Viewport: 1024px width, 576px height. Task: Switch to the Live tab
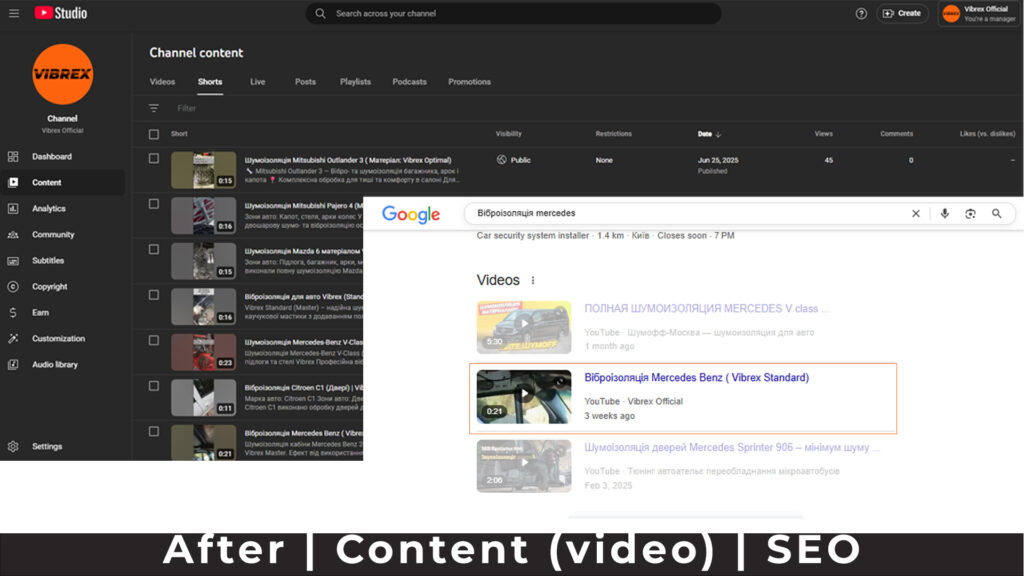pos(257,82)
